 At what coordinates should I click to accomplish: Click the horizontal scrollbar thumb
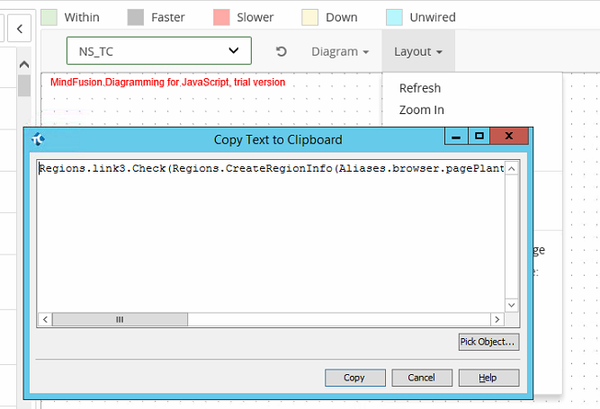coord(120,319)
